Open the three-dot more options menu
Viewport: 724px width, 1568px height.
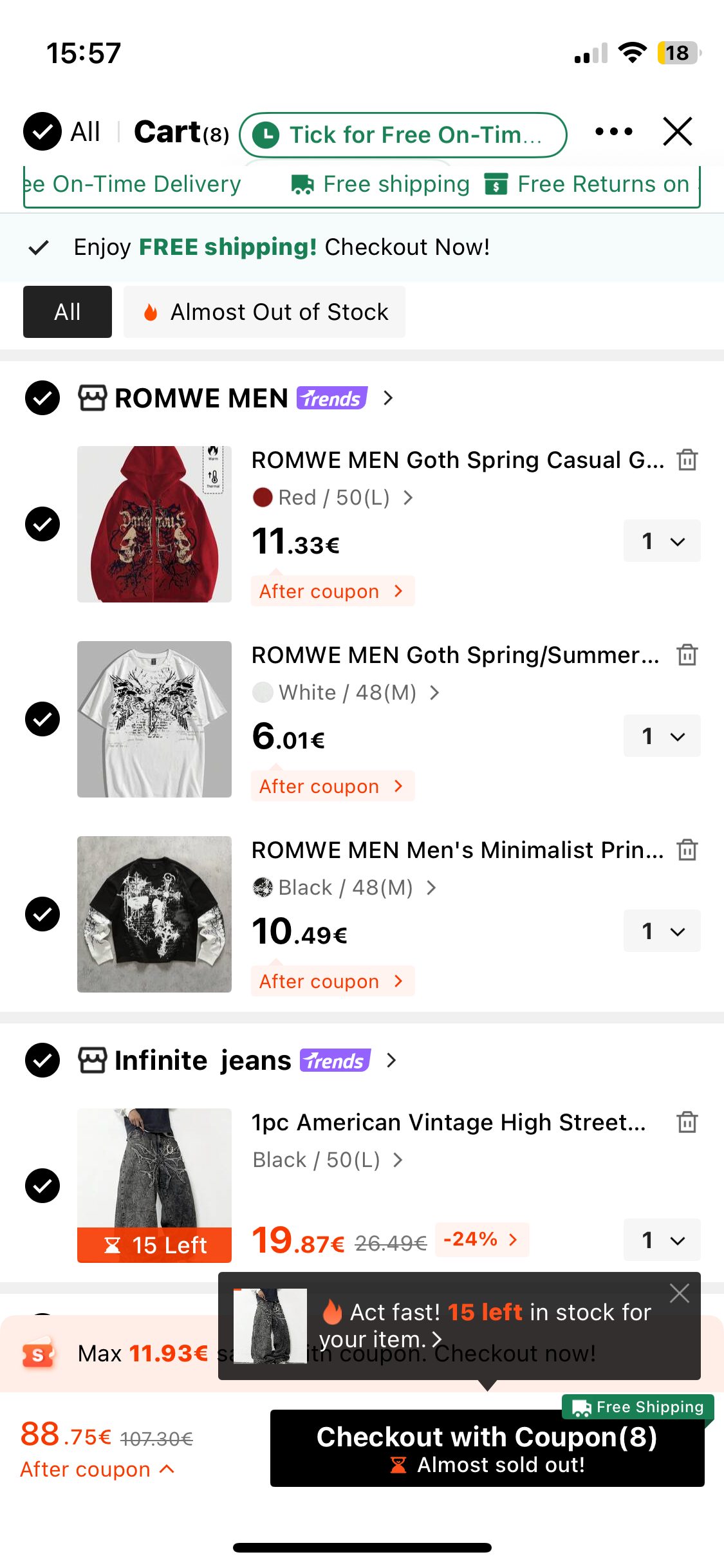coord(613,132)
